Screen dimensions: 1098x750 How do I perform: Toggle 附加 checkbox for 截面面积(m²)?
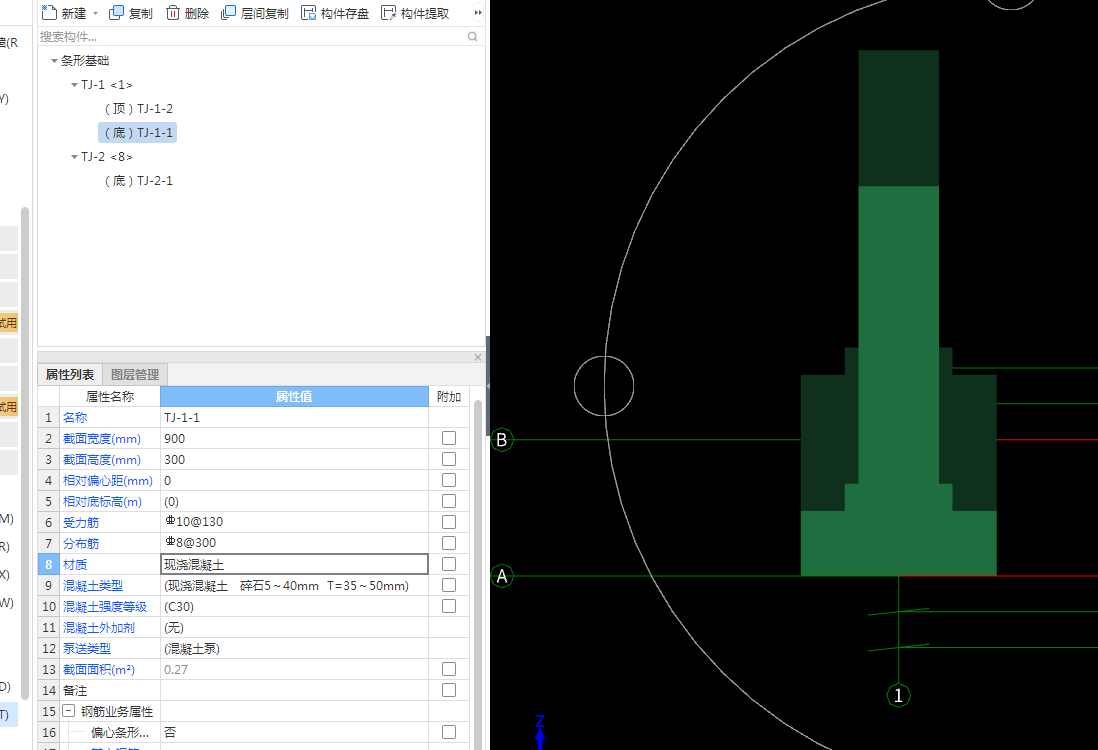click(x=449, y=669)
